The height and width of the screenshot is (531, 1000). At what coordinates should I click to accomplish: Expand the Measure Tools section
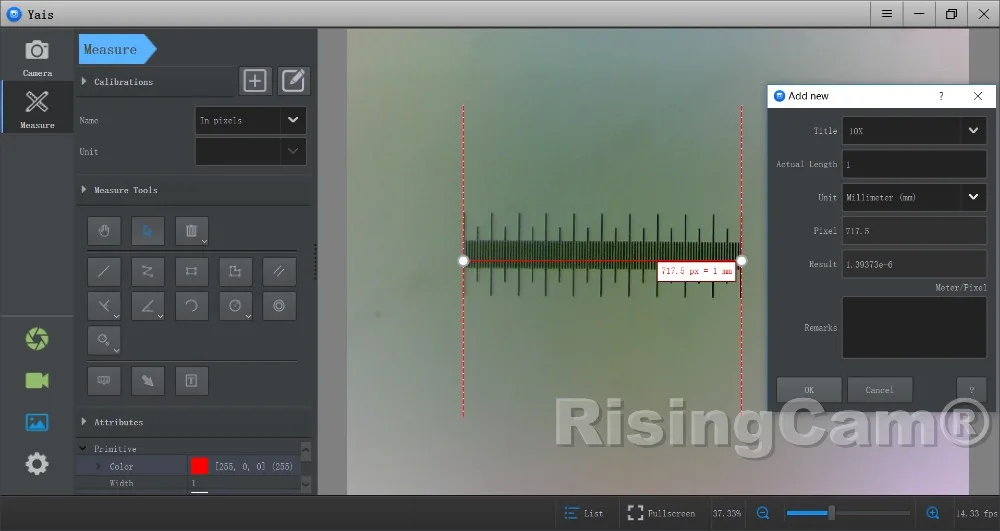84,189
